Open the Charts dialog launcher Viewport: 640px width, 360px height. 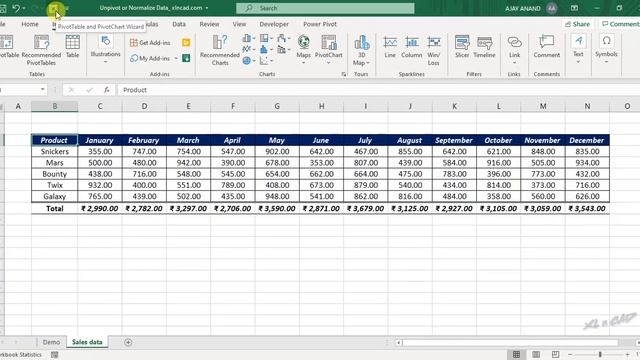point(344,74)
